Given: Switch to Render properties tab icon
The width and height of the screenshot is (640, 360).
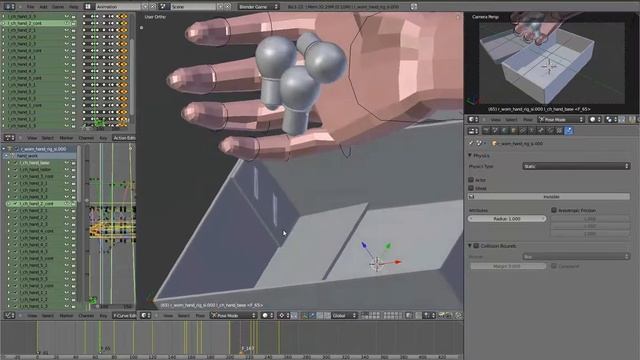Looking at the screenshot, I should pos(486,131).
